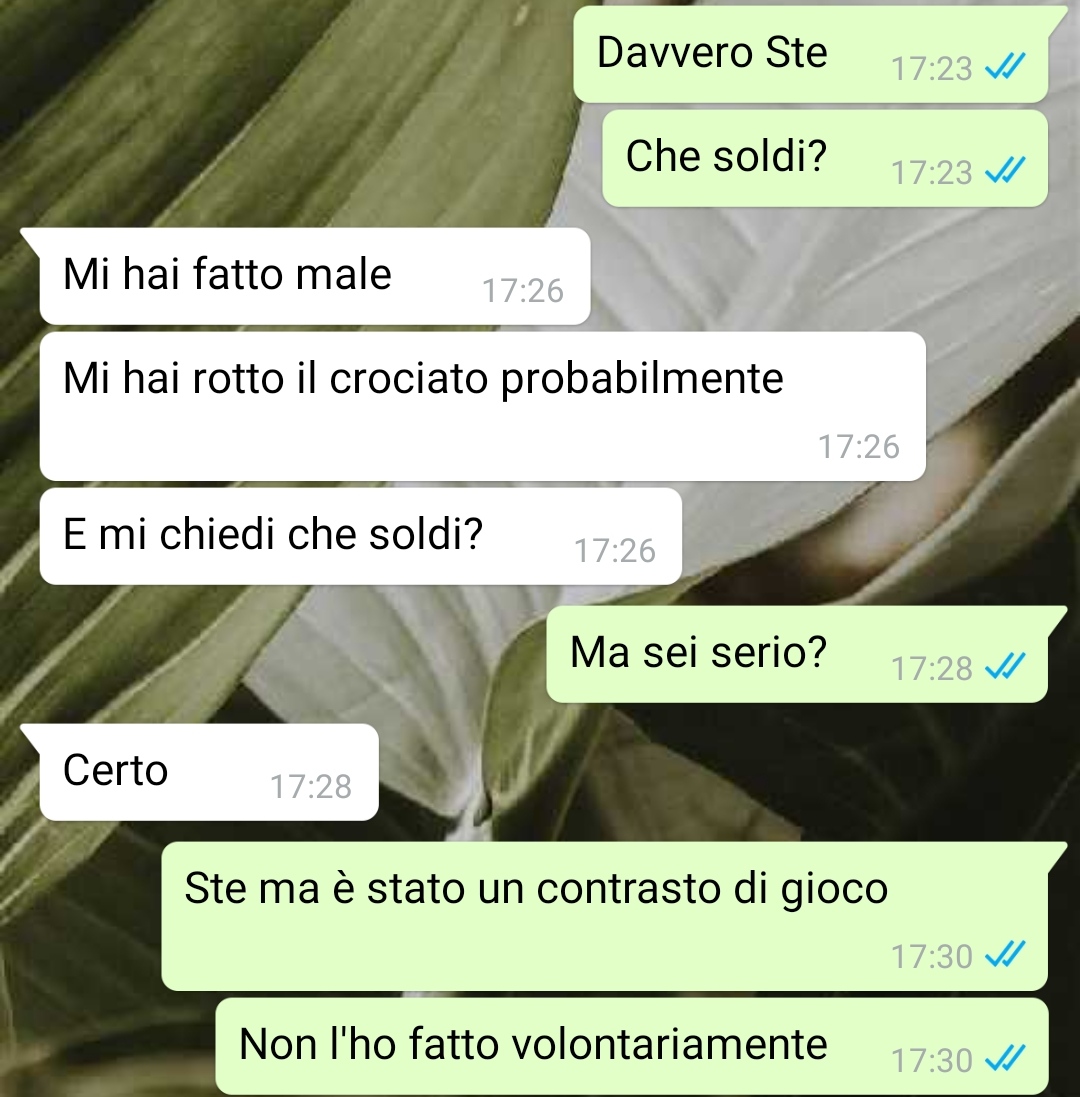Viewport: 1080px width, 1097px height.
Task: Select the 'contrasto di gioco' message bubble
Action: click(x=604, y=916)
